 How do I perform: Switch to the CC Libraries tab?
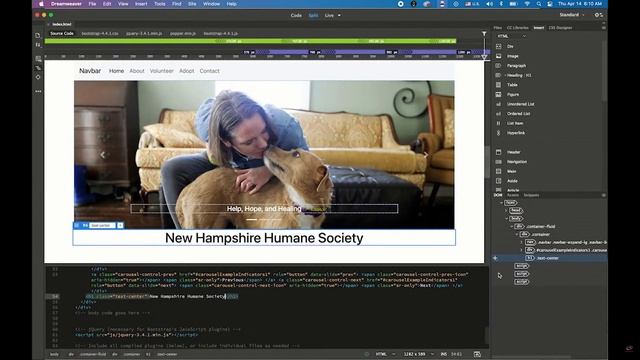518,28
